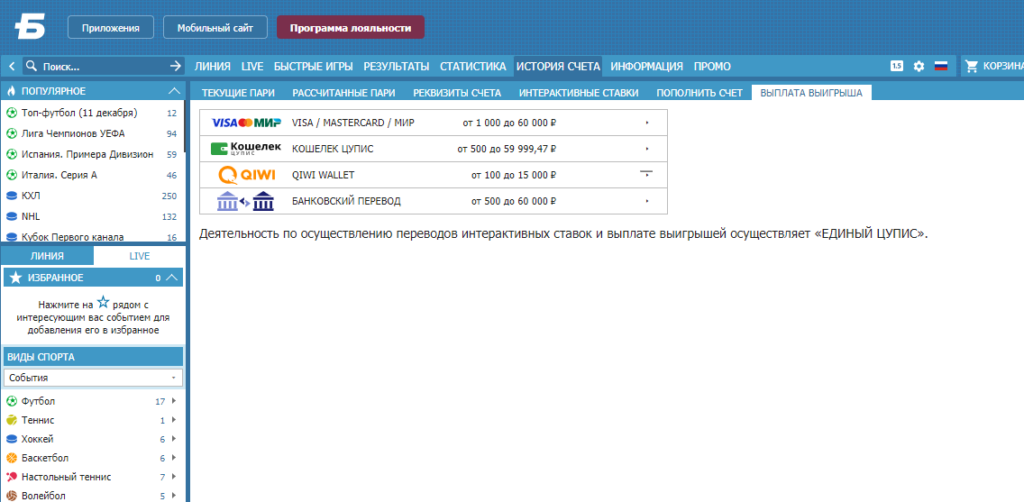This screenshot has height=502, width=1024.
Task: Open the События dropdown
Action: click(x=93, y=378)
